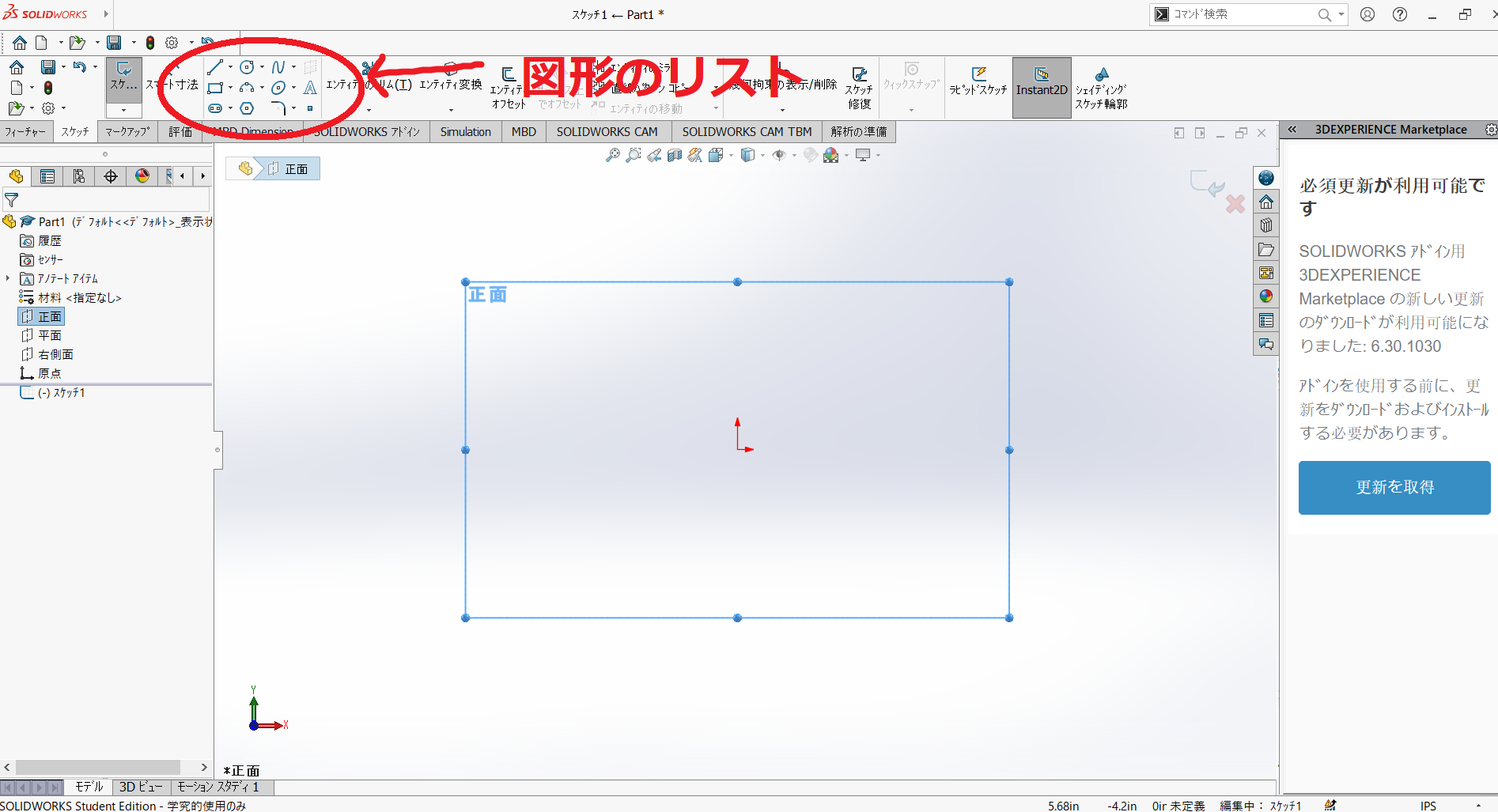The width and height of the screenshot is (1498, 812).
Task: Toggle Shaded Sketch Contours (シェイディングスケッチ輪郭)
Action: coord(1101,88)
